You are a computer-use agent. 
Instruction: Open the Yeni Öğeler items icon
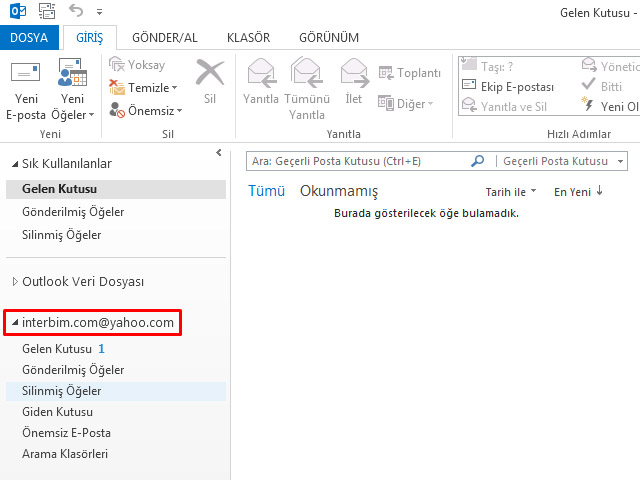point(73,73)
